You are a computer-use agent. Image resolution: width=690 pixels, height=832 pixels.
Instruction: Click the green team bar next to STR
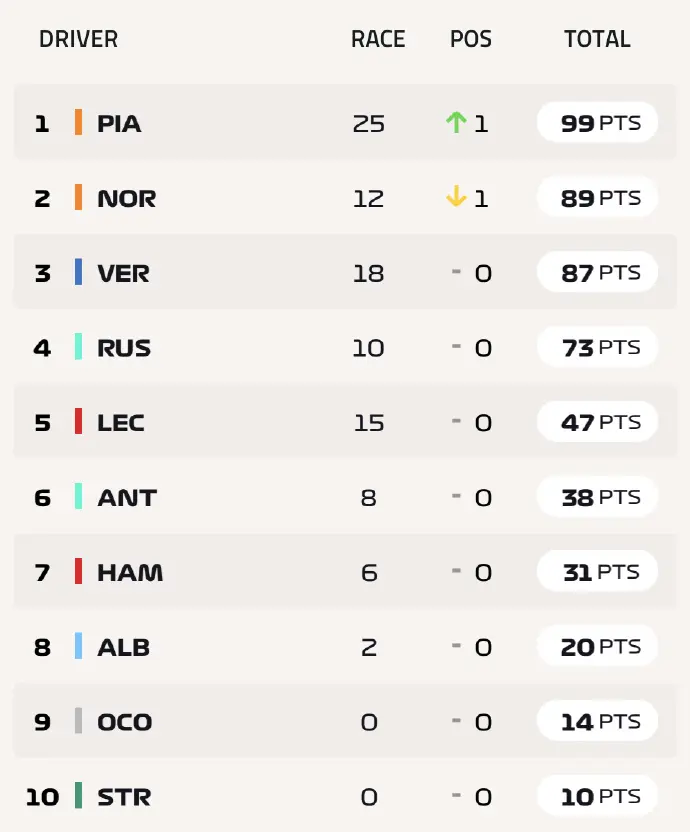79,795
